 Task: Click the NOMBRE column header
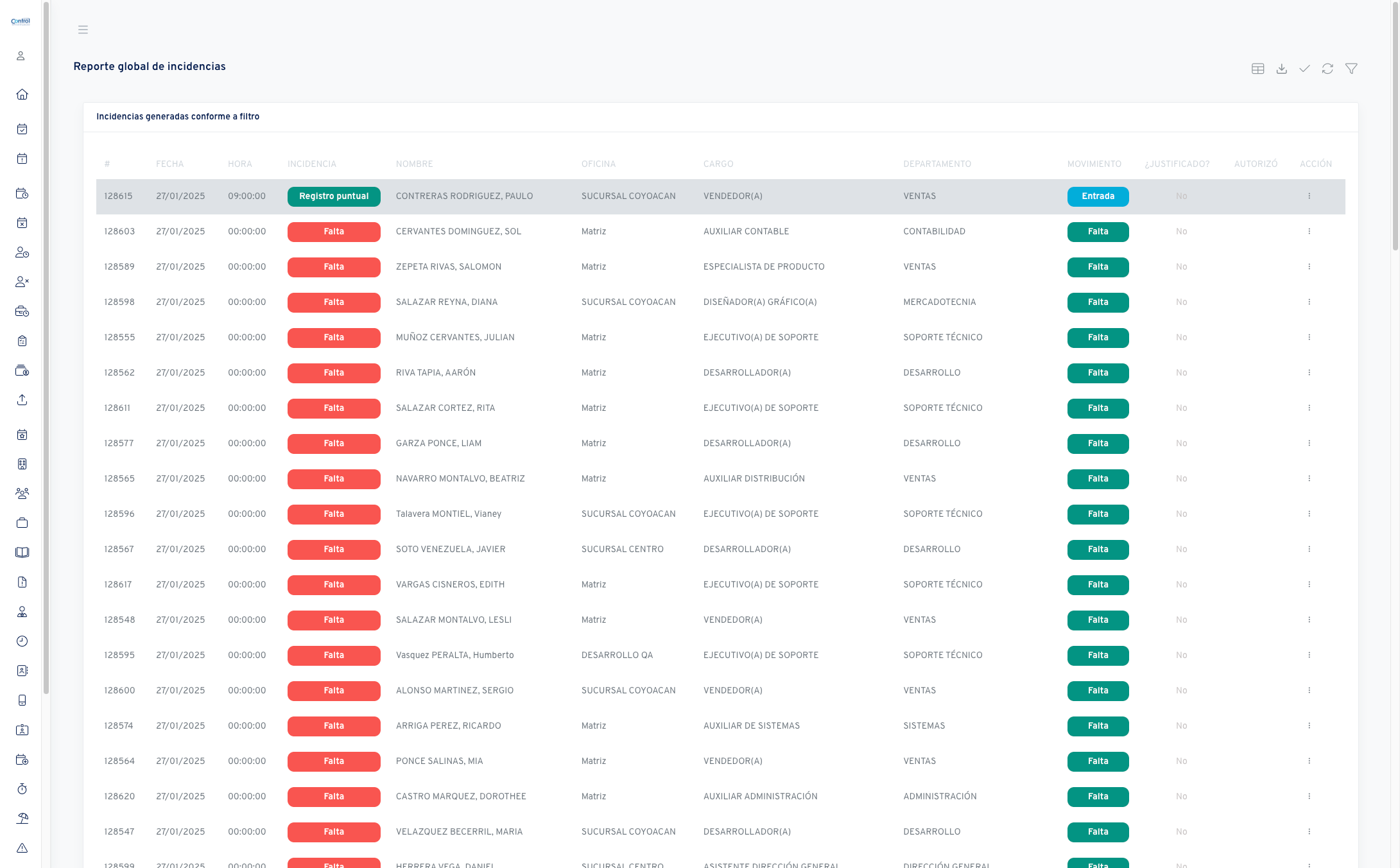click(x=414, y=164)
